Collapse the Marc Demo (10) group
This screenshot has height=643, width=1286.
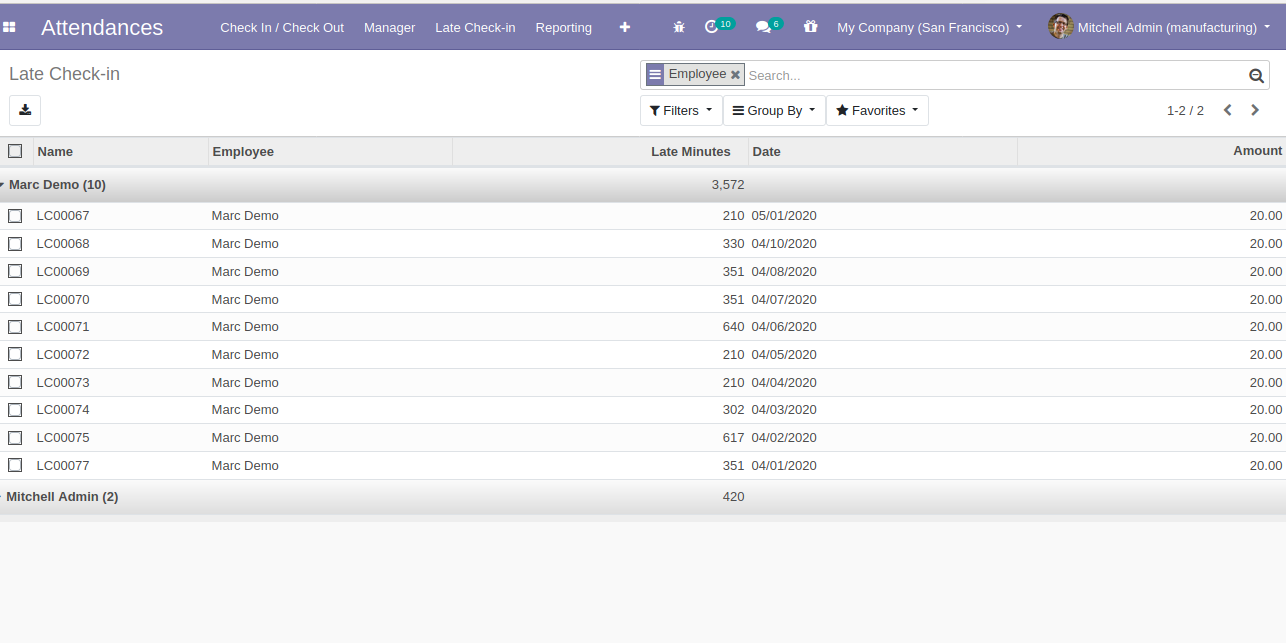point(55,185)
